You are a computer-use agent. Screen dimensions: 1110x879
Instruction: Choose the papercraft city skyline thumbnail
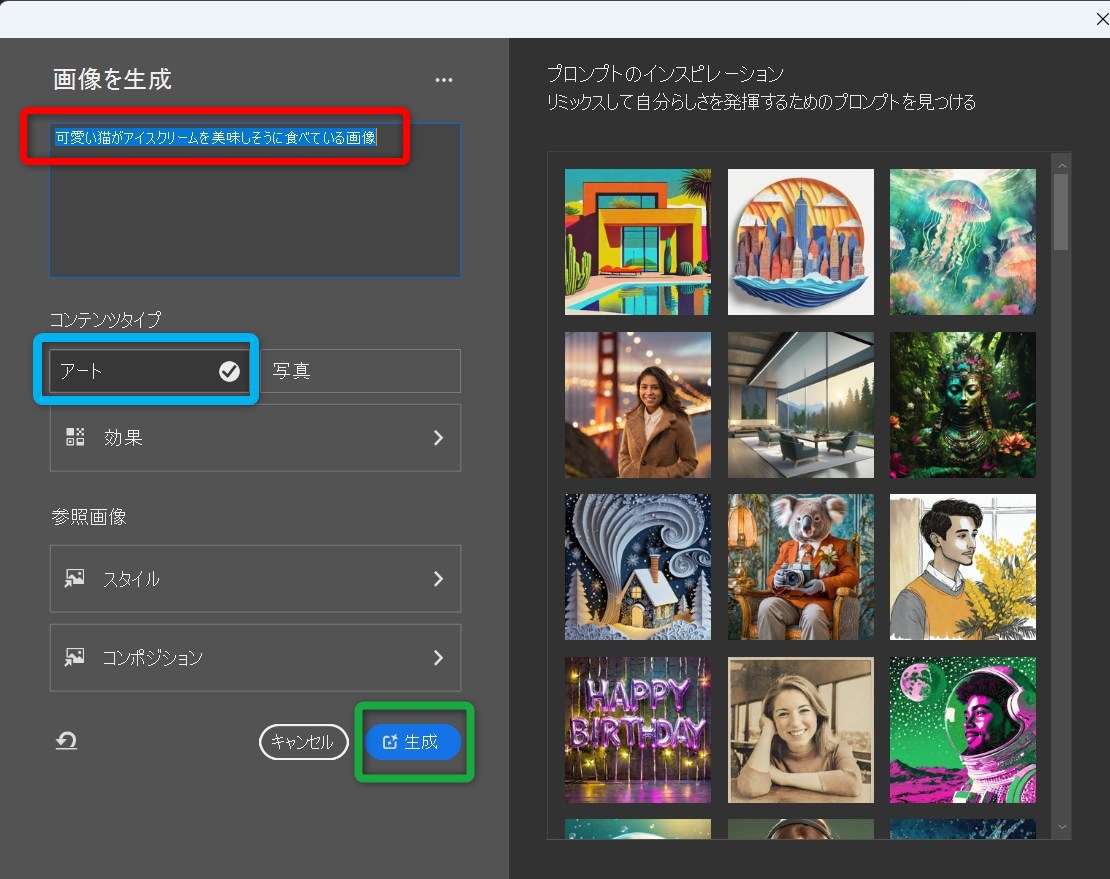point(800,241)
